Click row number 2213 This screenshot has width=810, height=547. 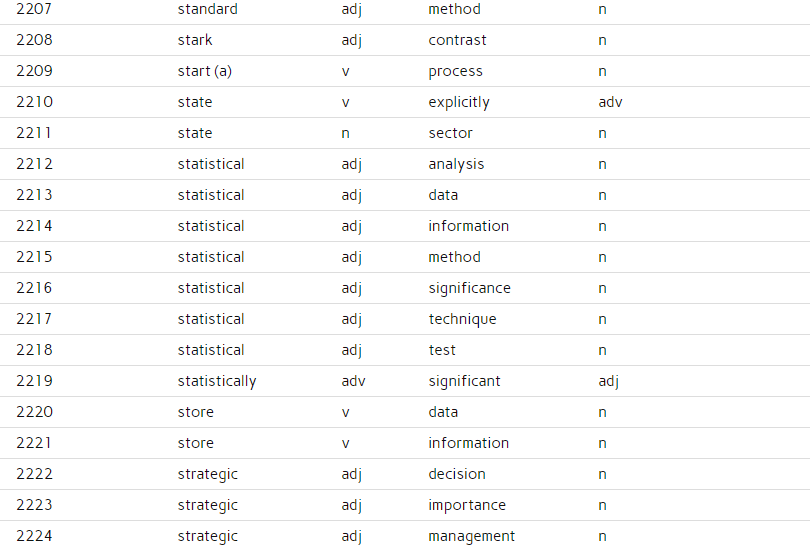34,195
